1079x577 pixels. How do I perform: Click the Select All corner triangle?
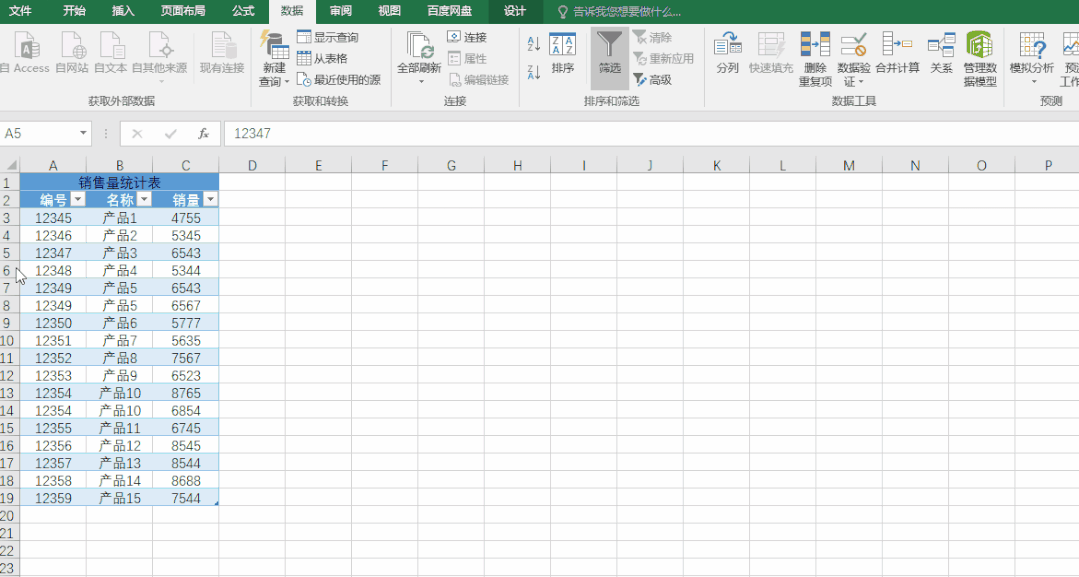(10, 165)
